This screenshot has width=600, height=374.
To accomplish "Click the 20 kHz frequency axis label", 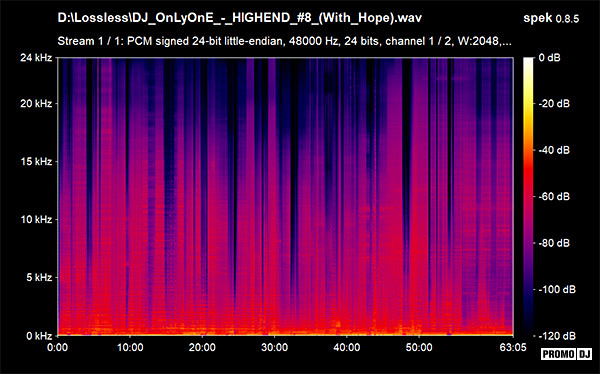I will pyautogui.click(x=36, y=104).
